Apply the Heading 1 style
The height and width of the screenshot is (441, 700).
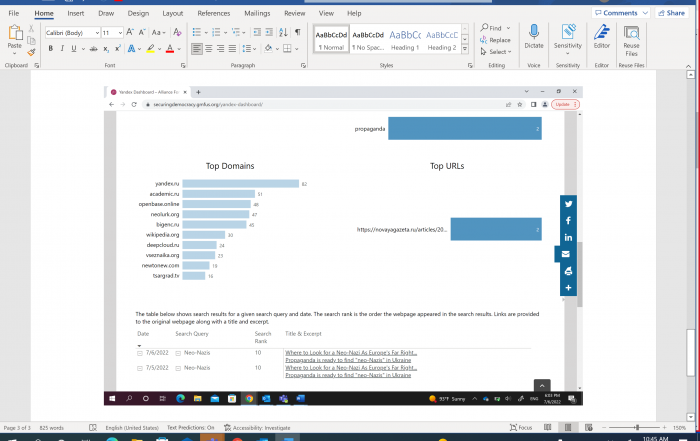405,39
